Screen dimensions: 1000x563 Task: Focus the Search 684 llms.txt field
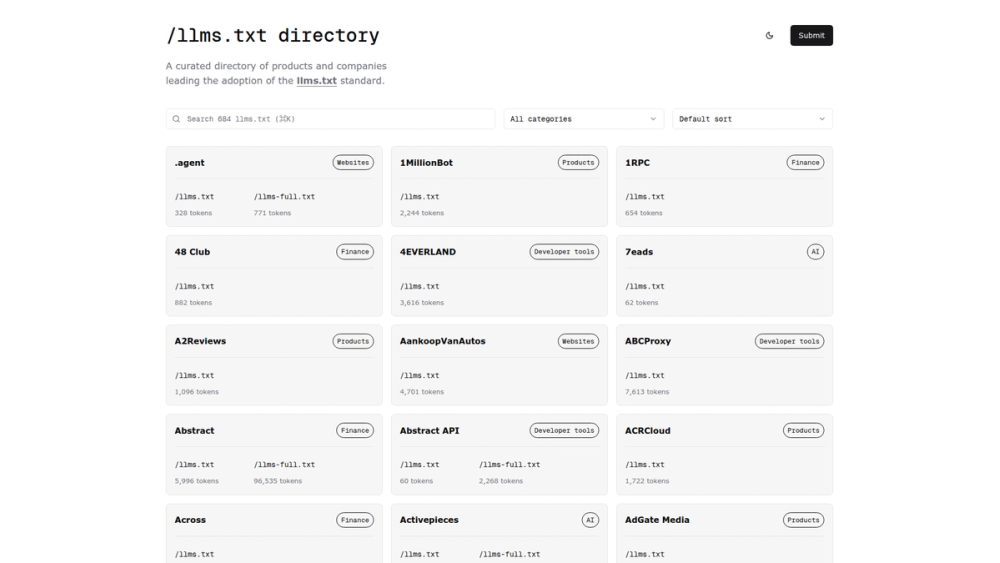click(x=330, y=119)
